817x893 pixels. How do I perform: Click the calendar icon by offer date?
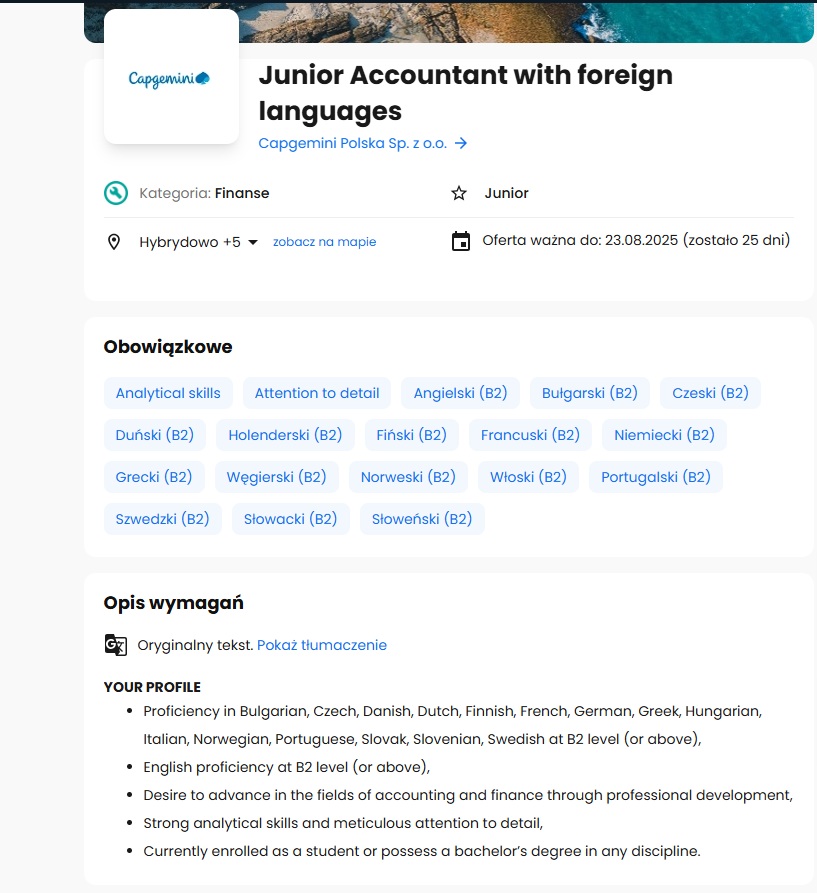(461, 241)
